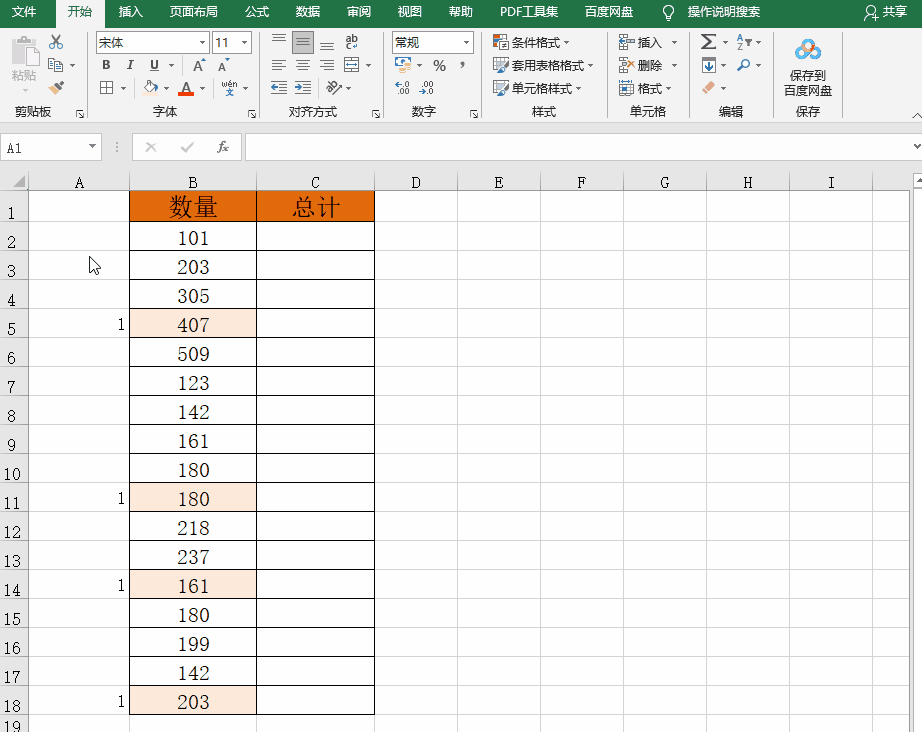Image resolution: width=922 pixels, height=732 pixels.
Task: Open the 字体 dialog launcher
Action: click(x=252, y=114)
